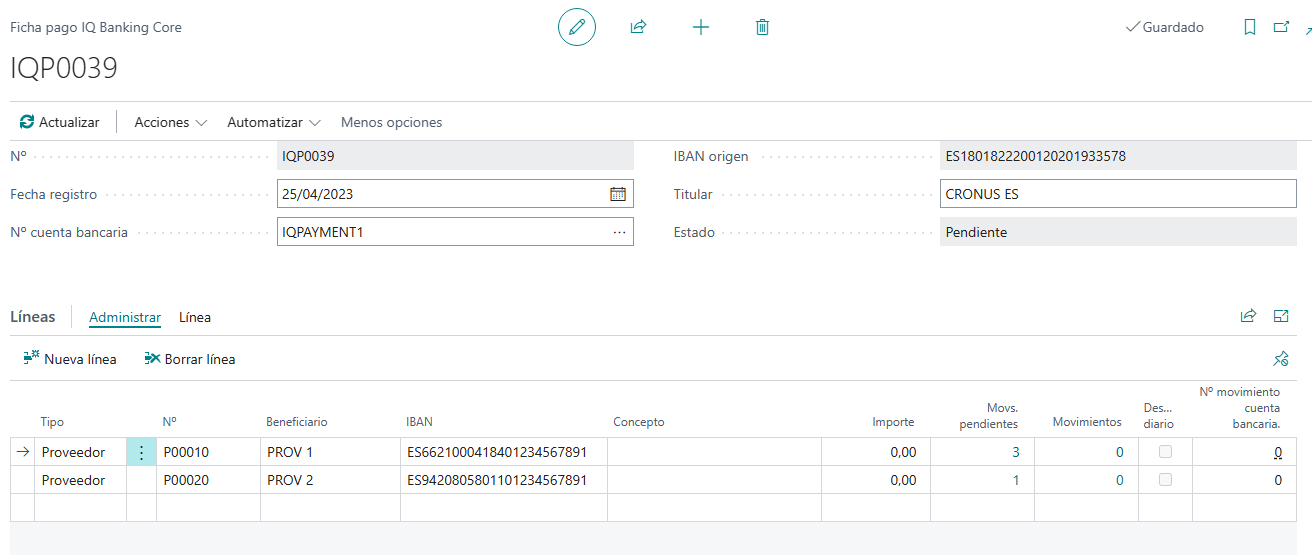Click Nueva línea button

click(x=69, y=359)
